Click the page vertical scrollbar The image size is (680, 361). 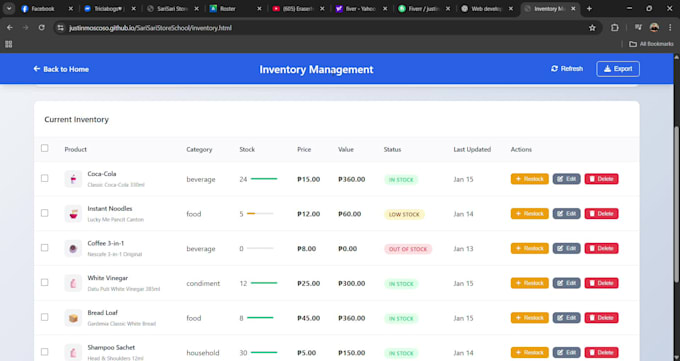[677, 204]
